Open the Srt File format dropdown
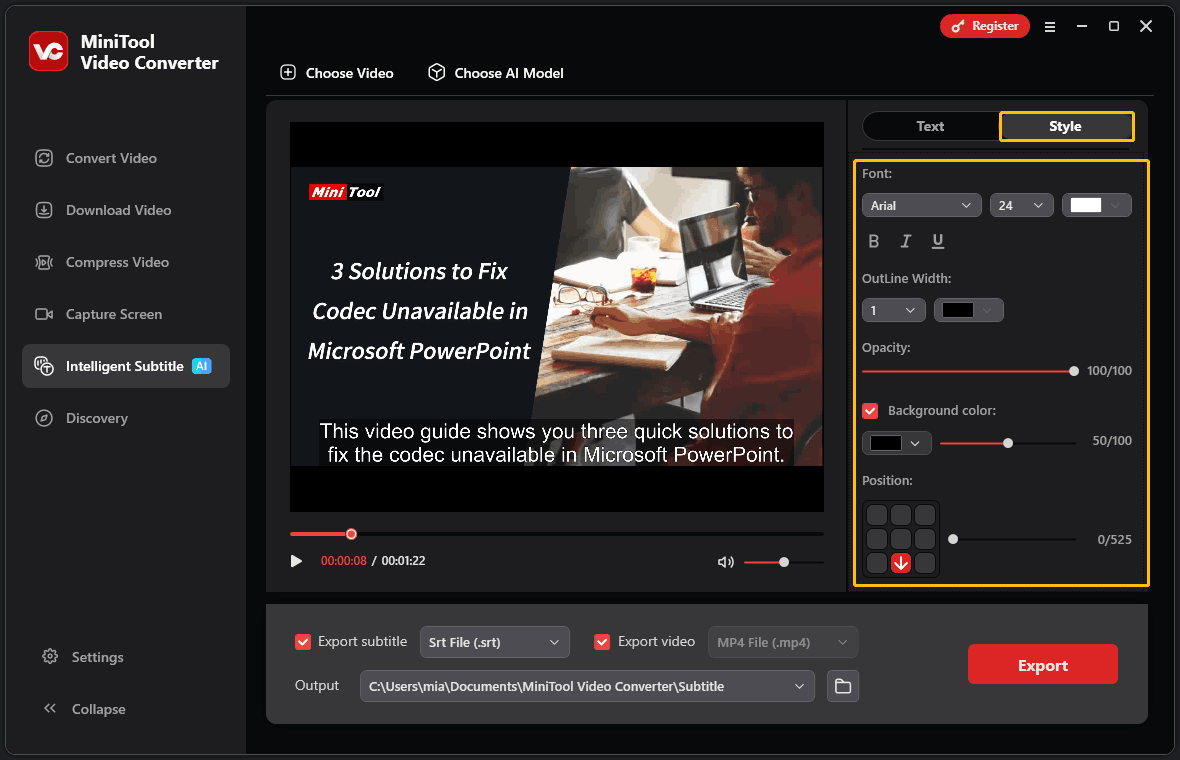1180x760 pixels. coord(494,642)
